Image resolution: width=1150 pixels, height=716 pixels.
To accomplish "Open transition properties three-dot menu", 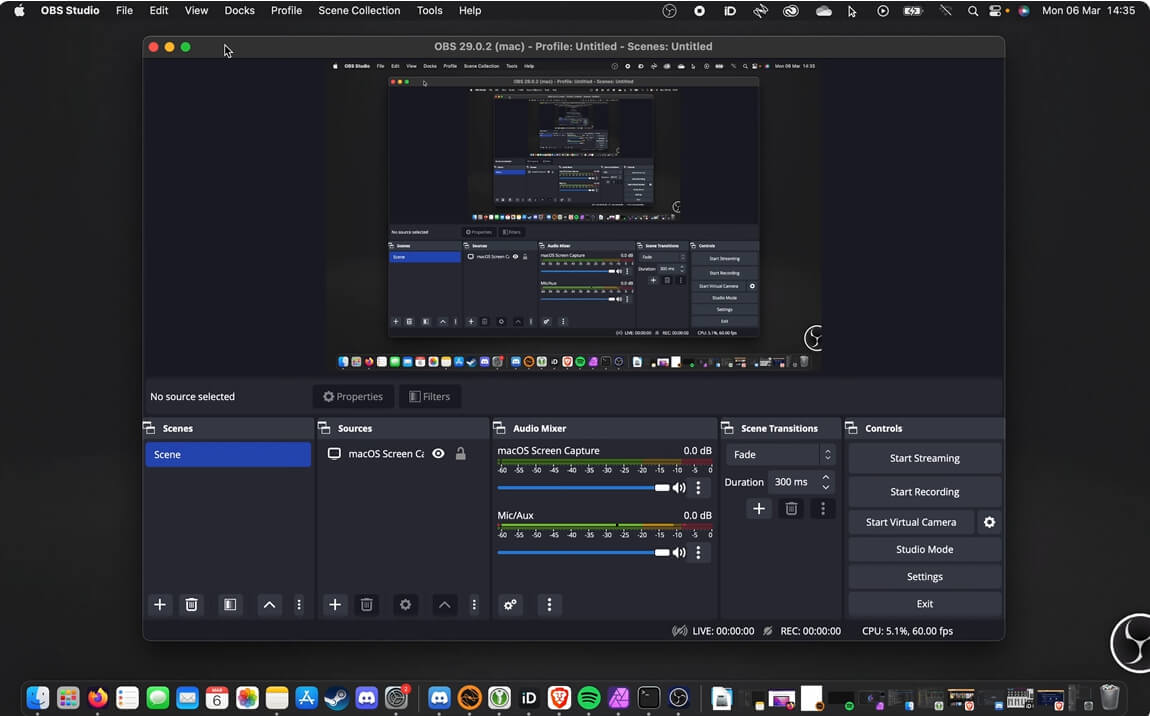I will pyautogui.click(x=823, y=508).
